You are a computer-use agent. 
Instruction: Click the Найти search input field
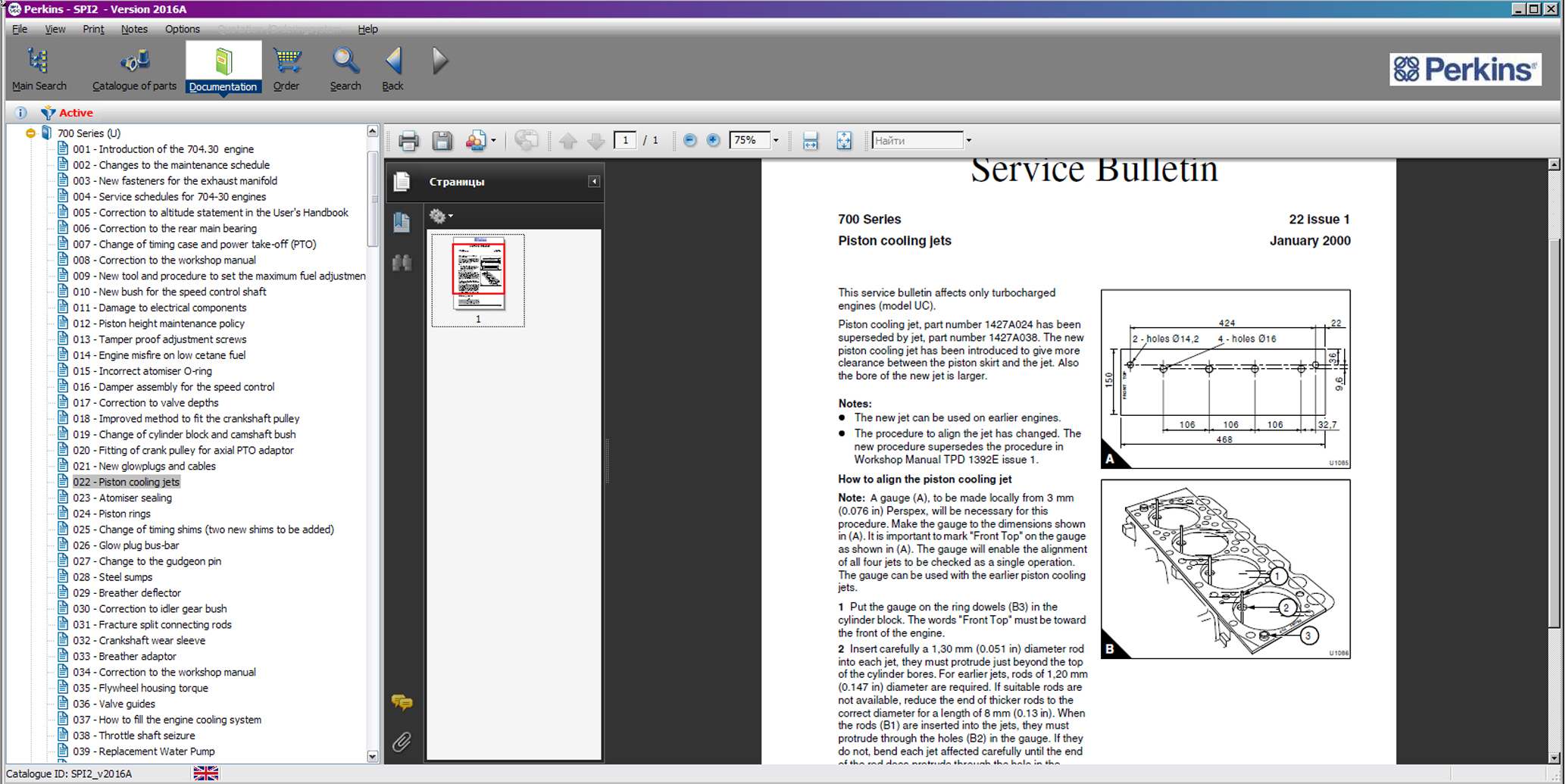tap(917, 141)
